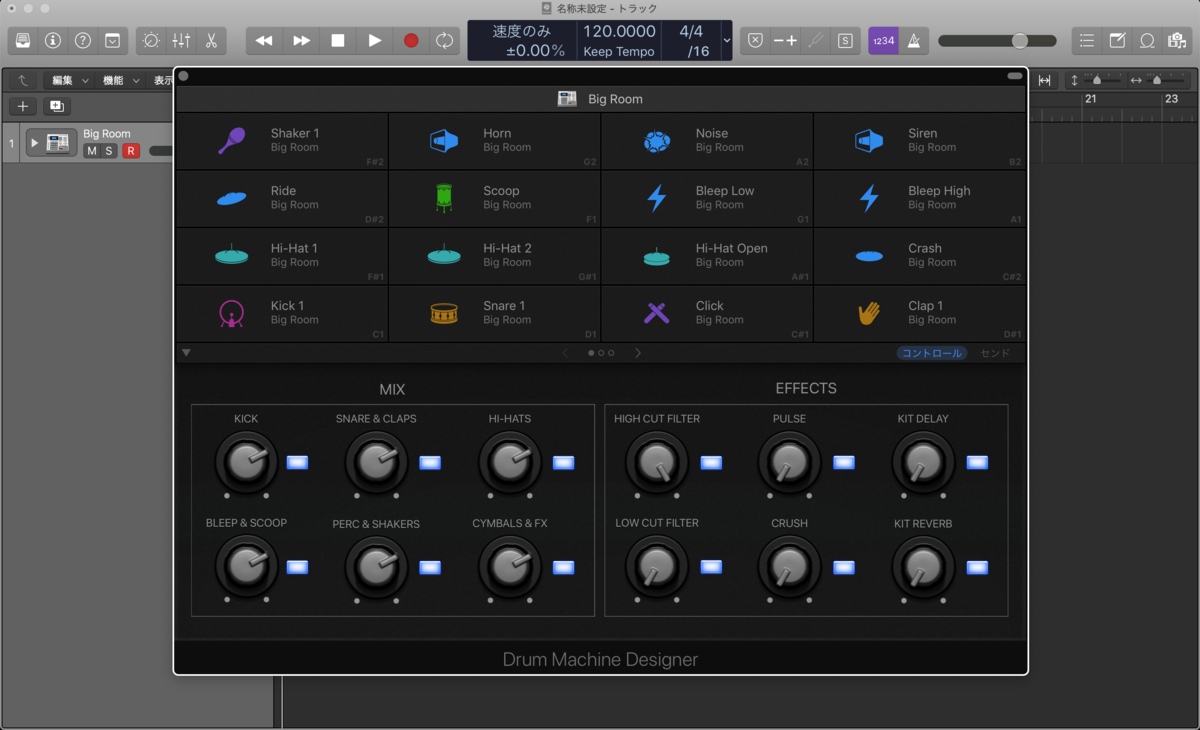Toggle the SNARE & CLAPS enable button
This screenshot has width=1200, height=730.
pos(430,462)
